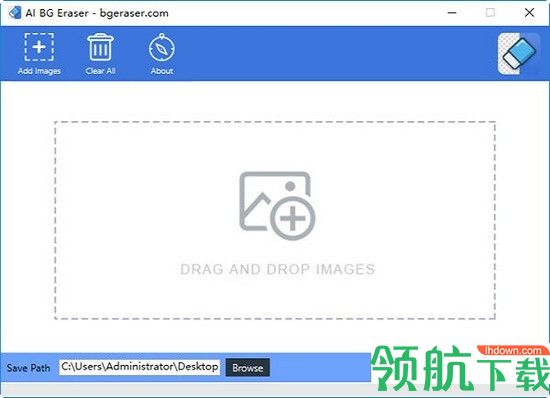Click the Browse button
Image resolution: width=550 pixels, height=398 pixels.
pyautogui.click(x=248, y=367)
